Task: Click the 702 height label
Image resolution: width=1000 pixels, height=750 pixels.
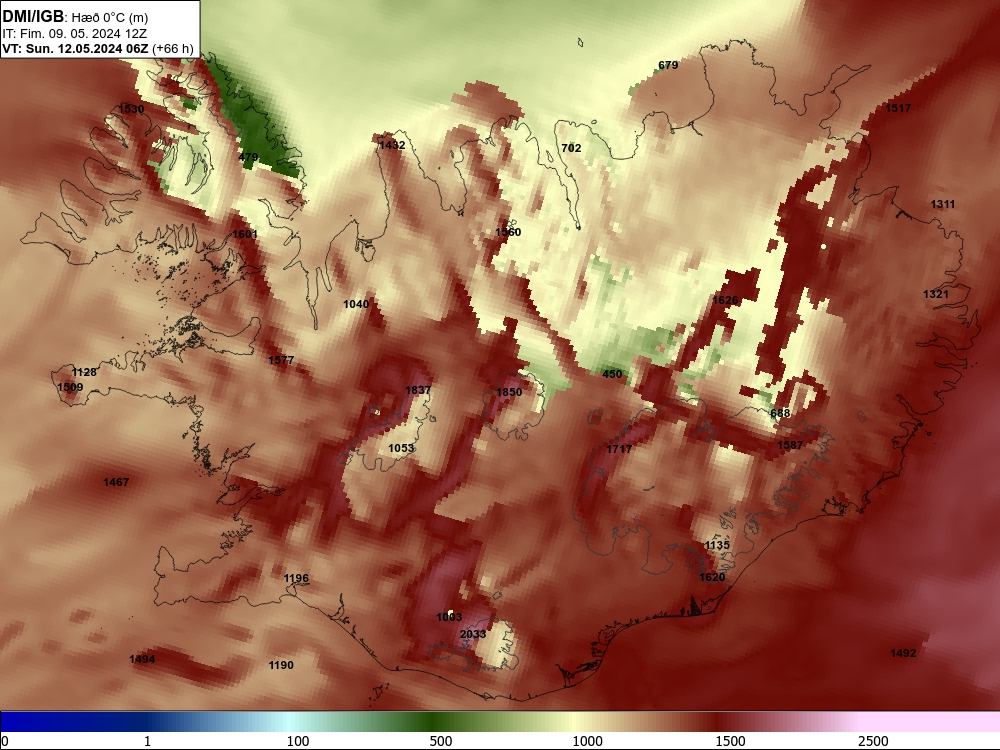Action: point(571,148)
